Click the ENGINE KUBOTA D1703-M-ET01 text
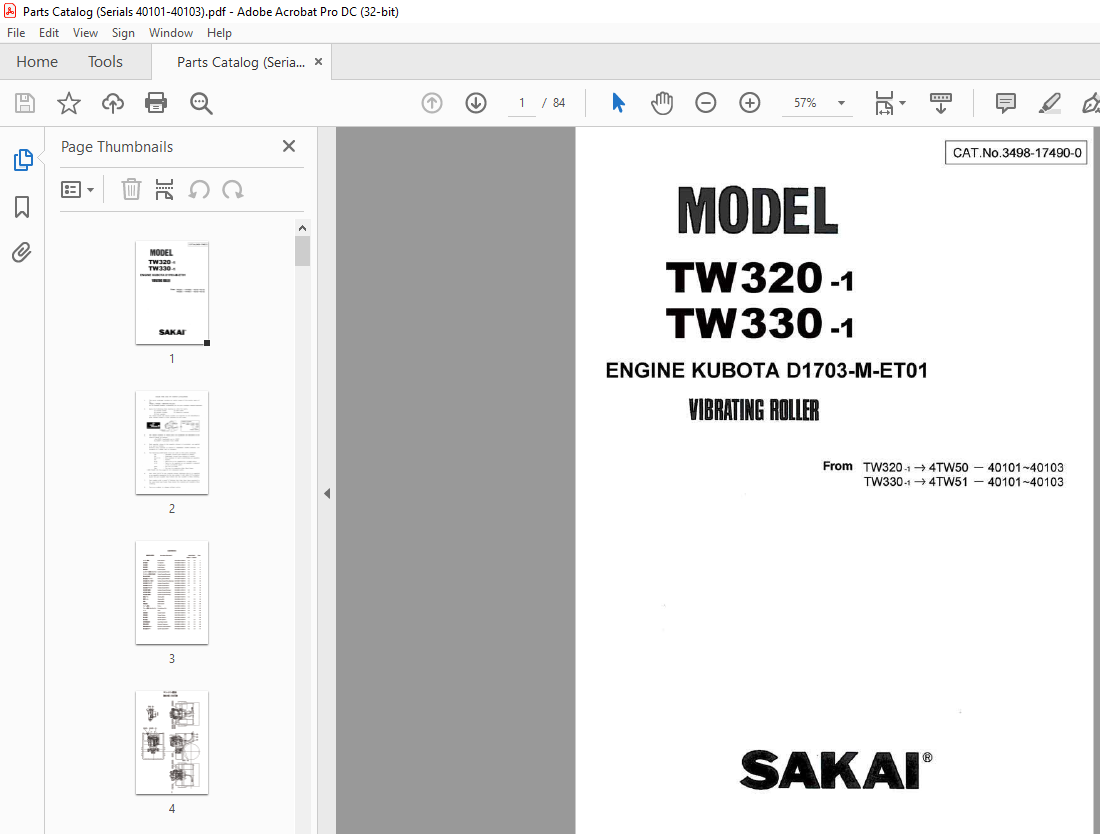 pos(766,370)
